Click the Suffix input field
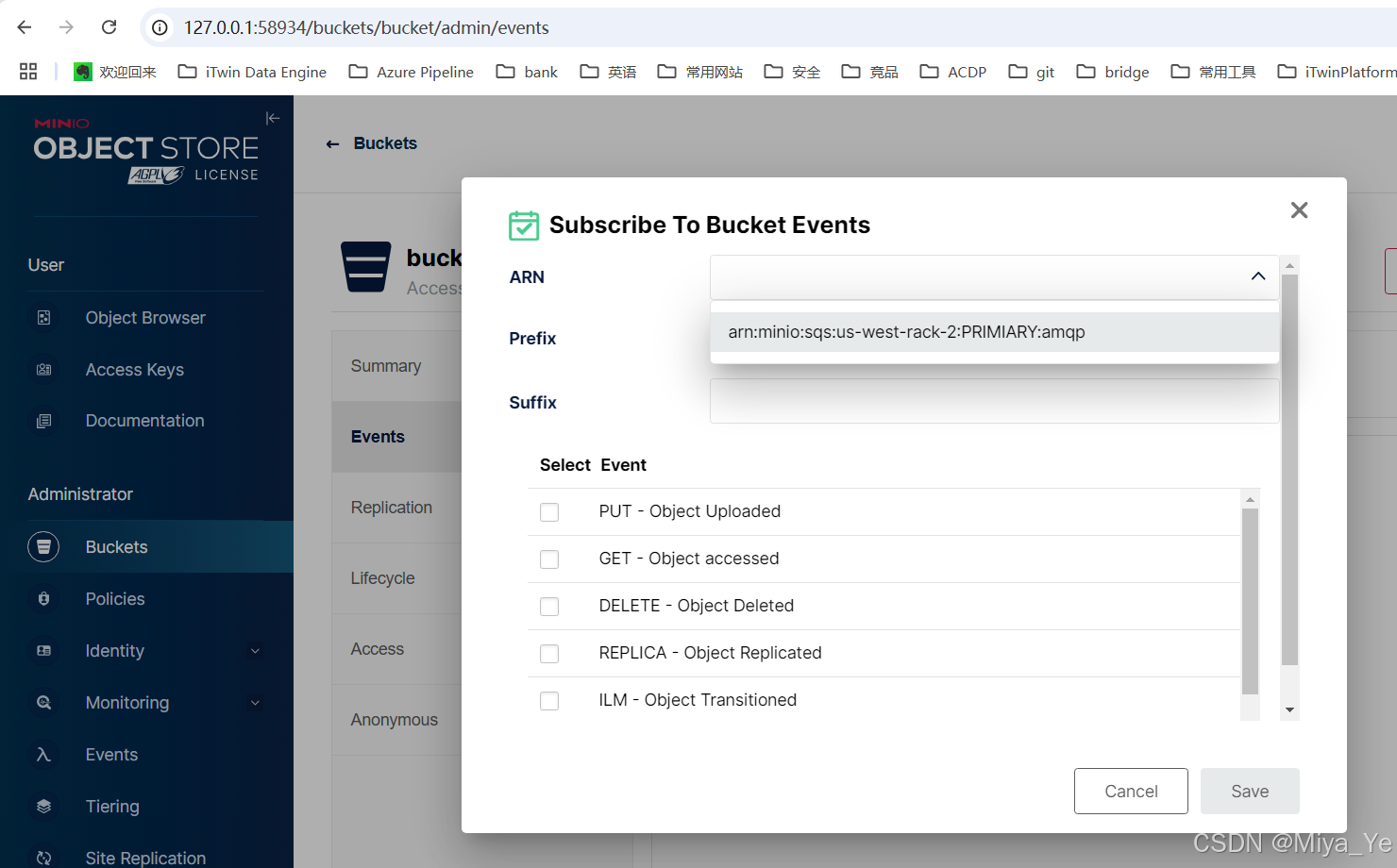Image resolution: width=1397 pixels, height=868 pixels. [995, 402]
